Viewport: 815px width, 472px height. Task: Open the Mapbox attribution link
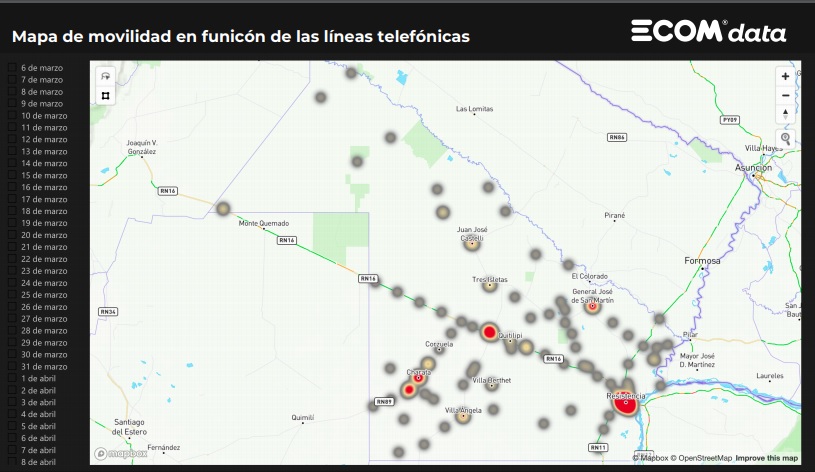650,458
